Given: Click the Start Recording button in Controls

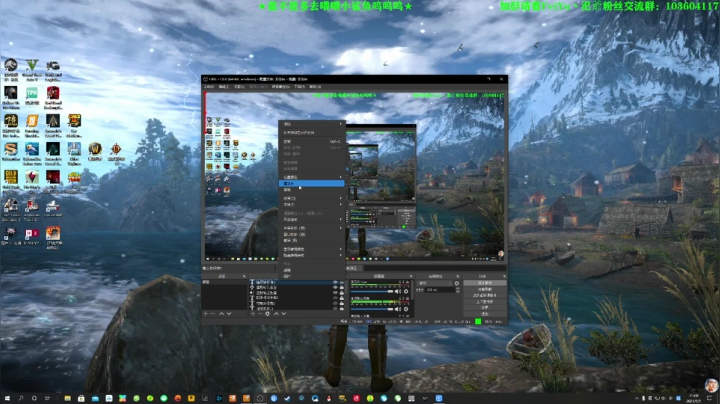Looking at the screenshot, I should pos(485,289).
